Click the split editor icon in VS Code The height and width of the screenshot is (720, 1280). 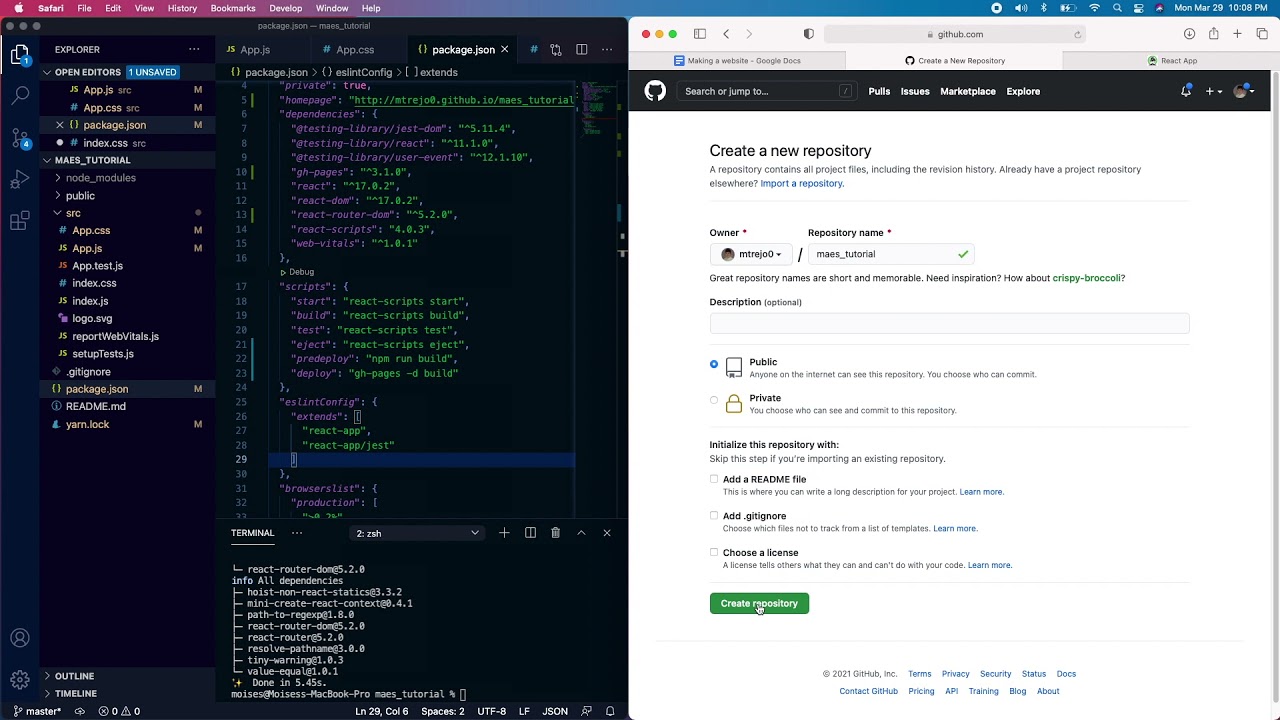pos(581,49)
